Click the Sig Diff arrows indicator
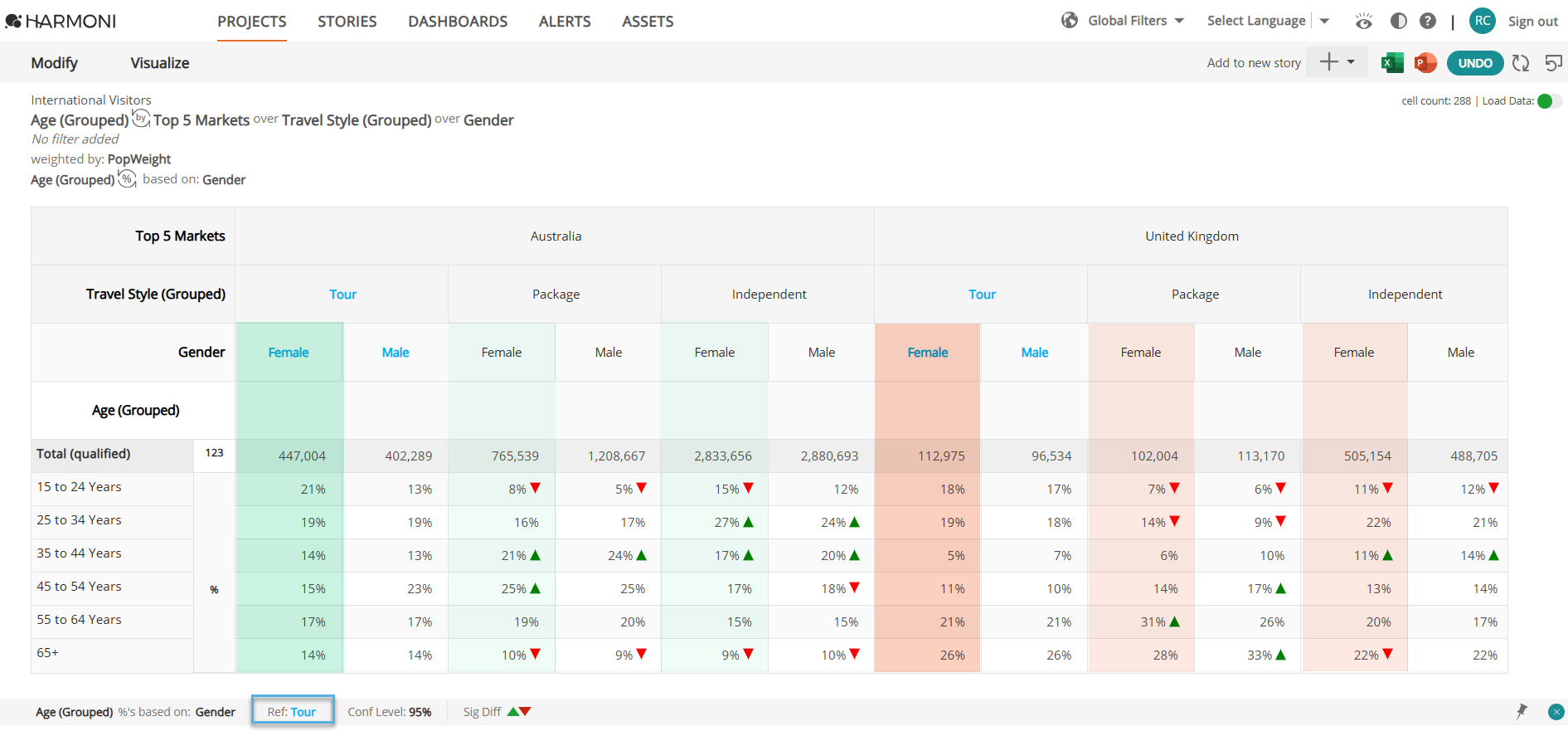This screenshot has width=1568, height=731. click(519, 712)
